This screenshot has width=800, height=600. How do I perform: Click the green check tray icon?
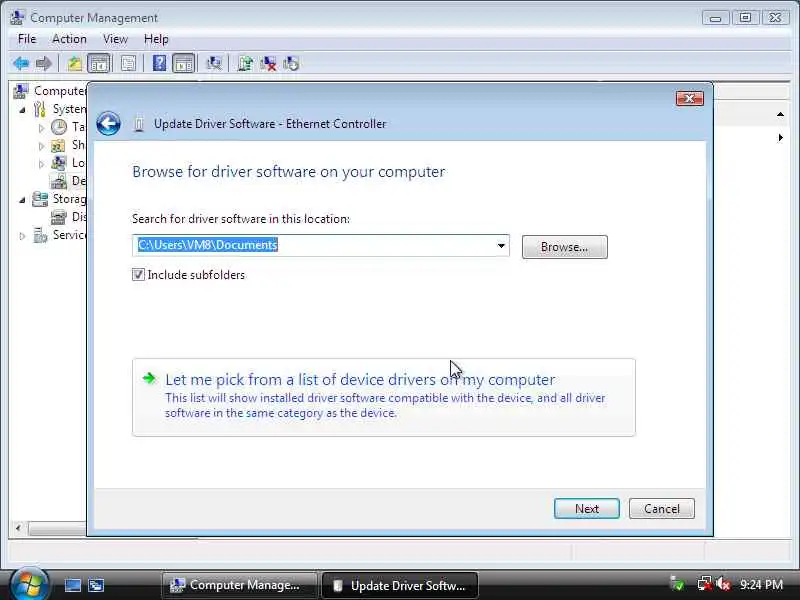tap(678, 584)
